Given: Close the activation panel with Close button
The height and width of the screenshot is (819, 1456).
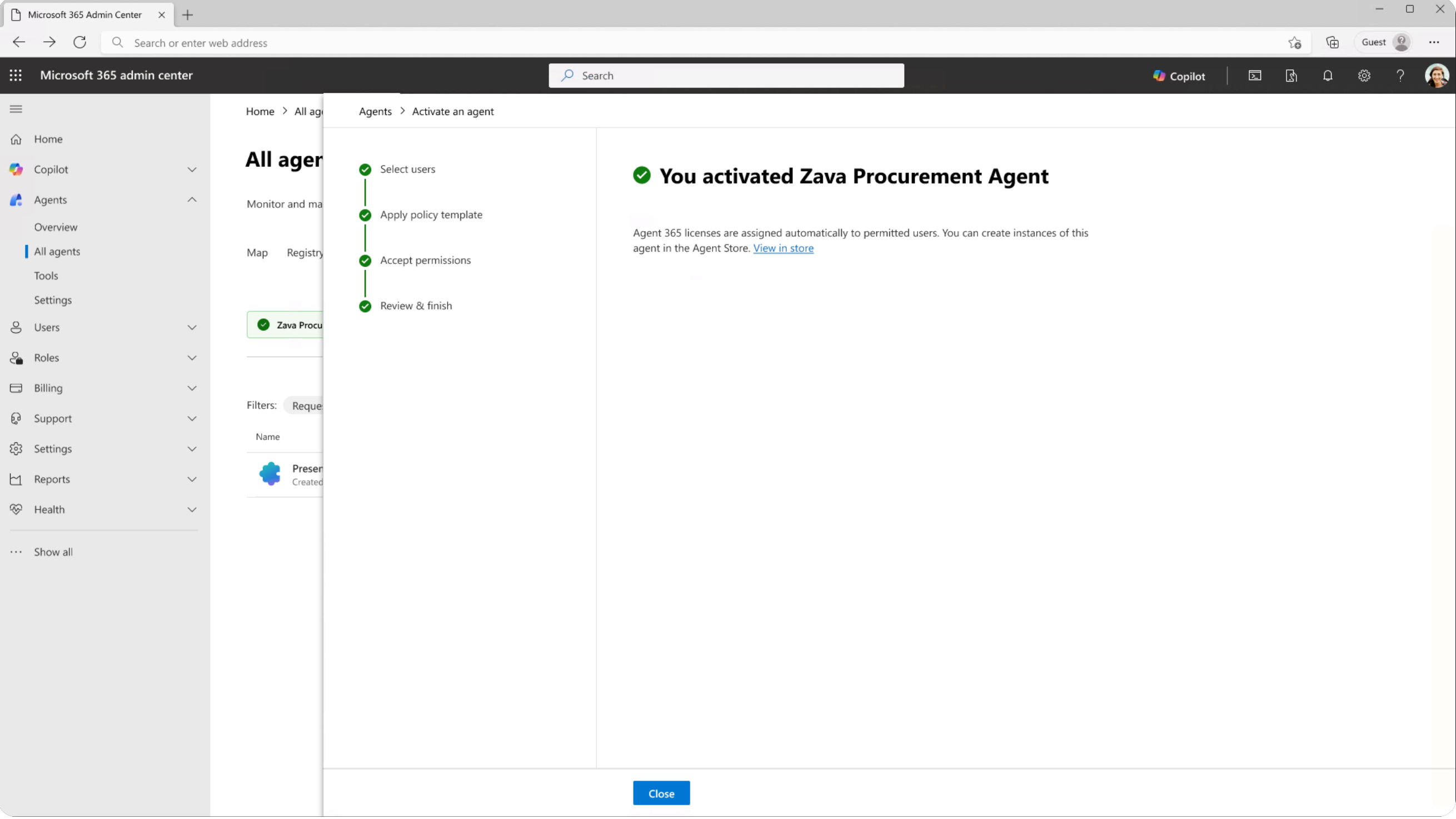Looking at the screenshot, I should [x=661, y=793].
